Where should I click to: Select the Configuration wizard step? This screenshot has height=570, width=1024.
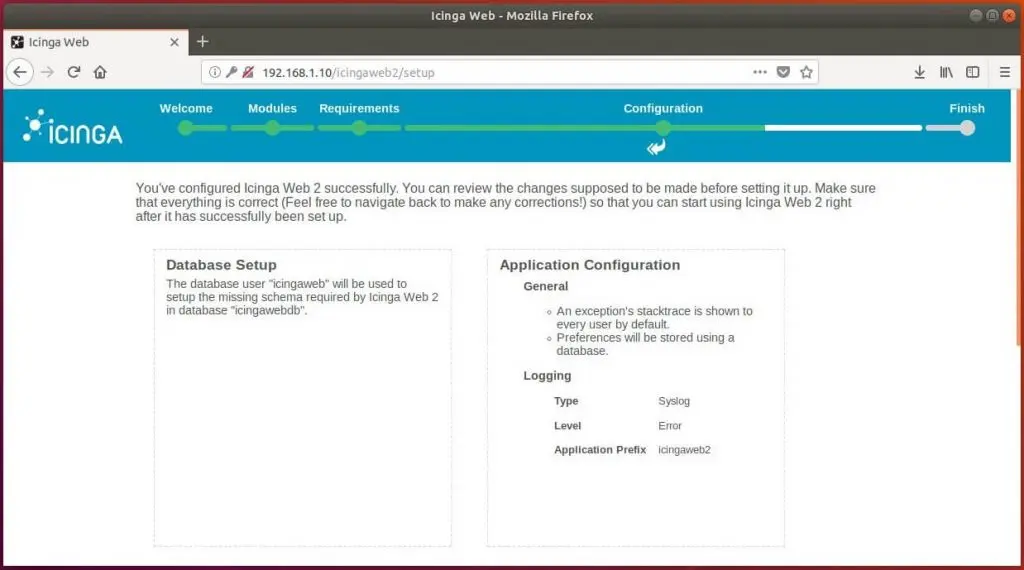point(663,108)
